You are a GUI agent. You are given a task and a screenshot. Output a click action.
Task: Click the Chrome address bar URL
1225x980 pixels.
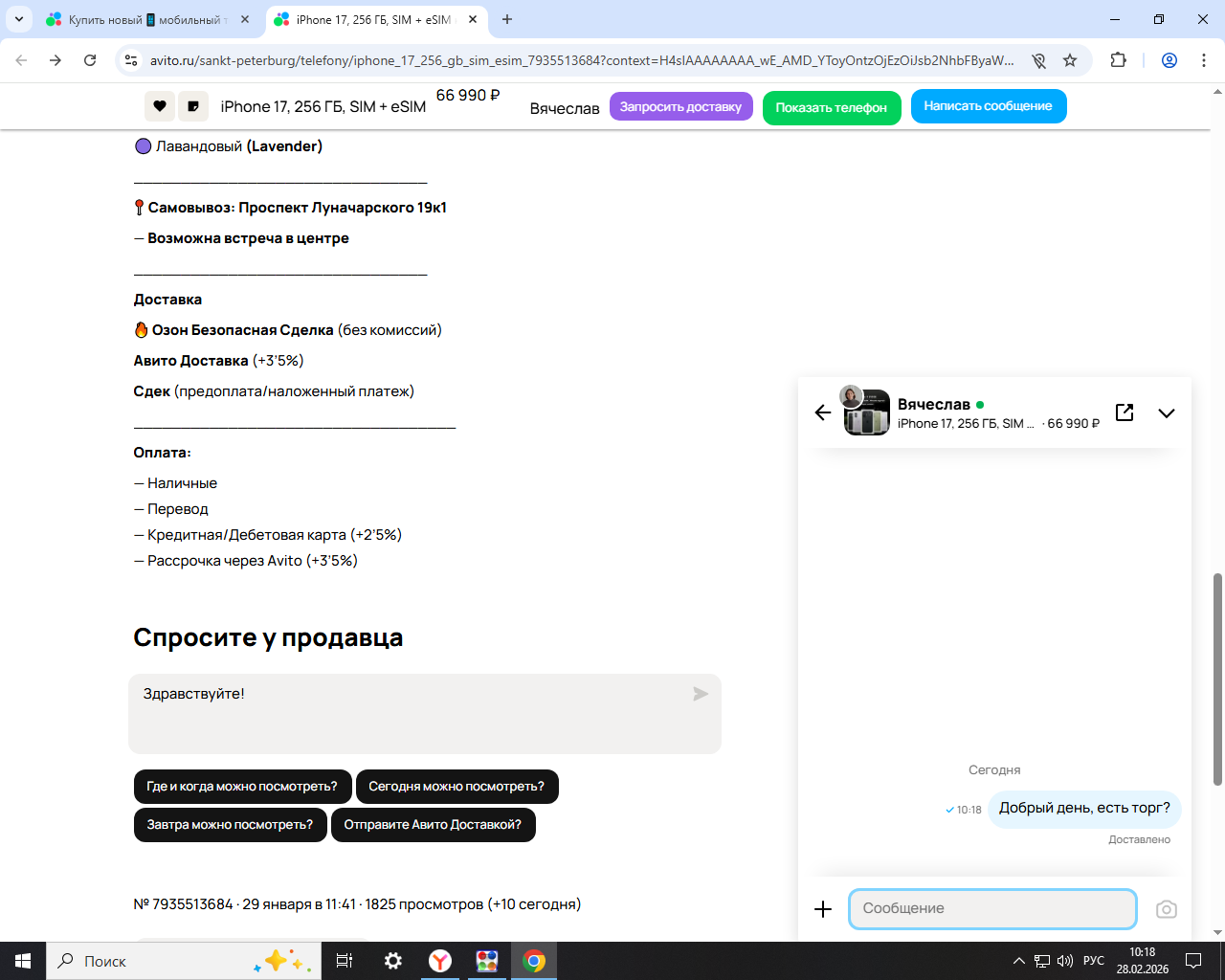click(x=582, y=60)
